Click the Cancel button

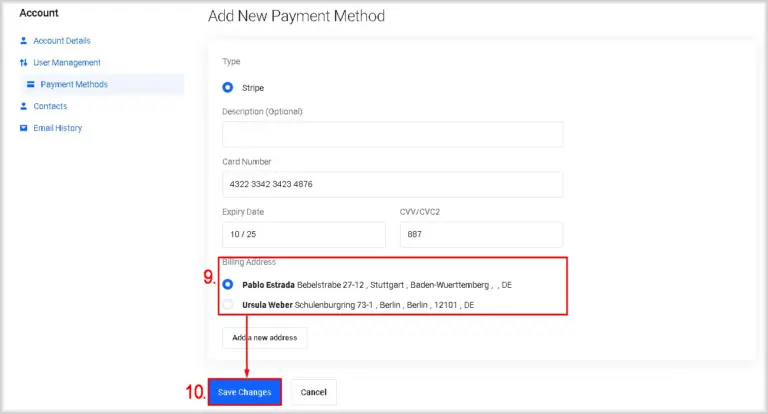313,392
